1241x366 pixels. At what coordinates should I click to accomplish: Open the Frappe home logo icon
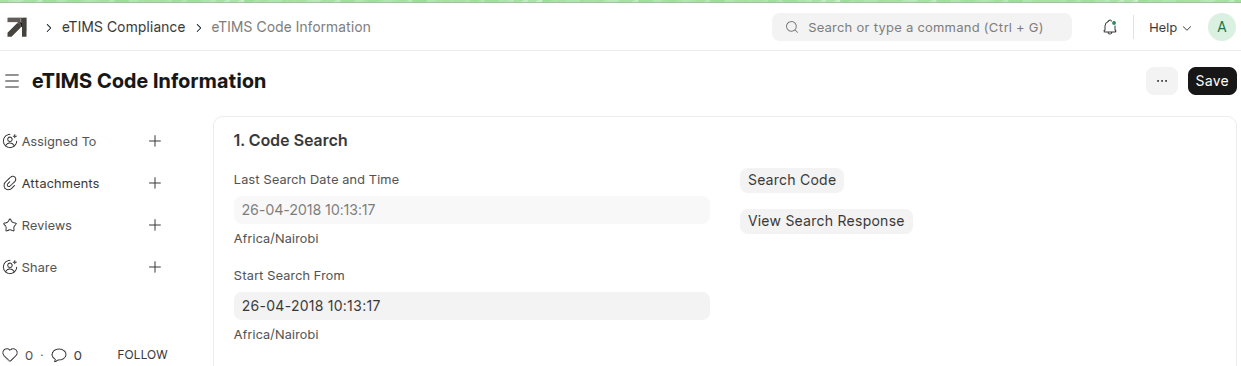17,27
